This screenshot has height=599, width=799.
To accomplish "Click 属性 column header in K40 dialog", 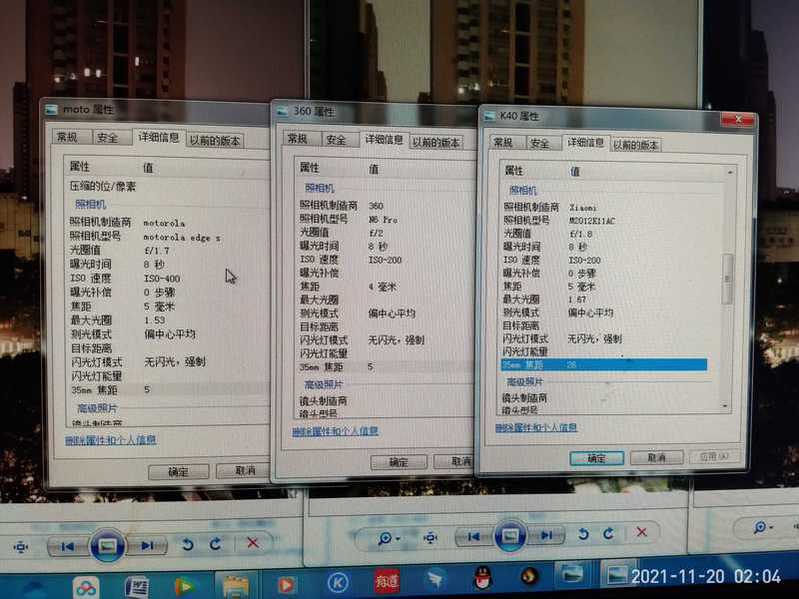I will click(514, 171).
